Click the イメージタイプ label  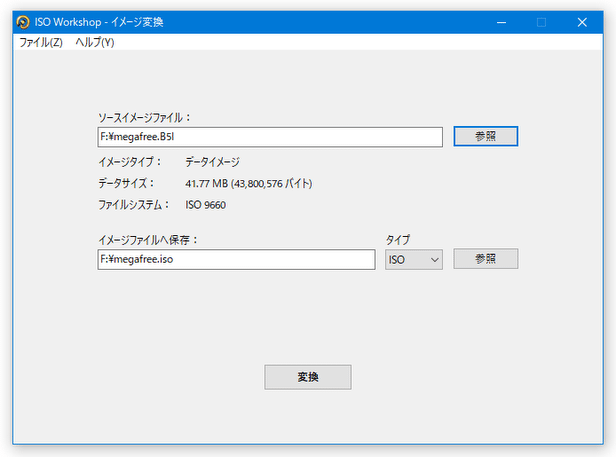[x=129, y=162]
